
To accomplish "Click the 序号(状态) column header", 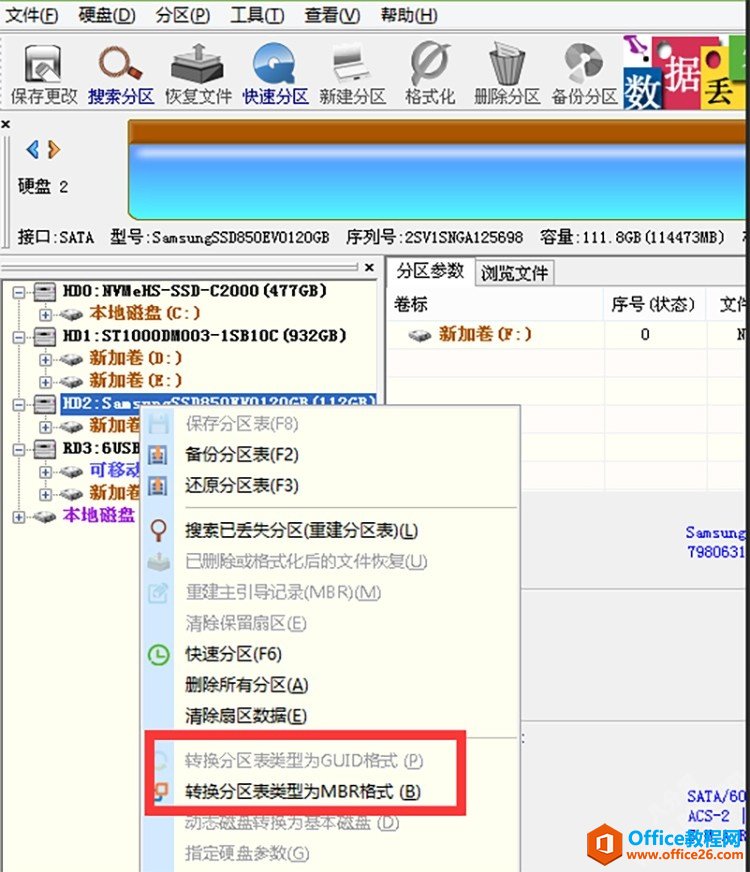I will click(653, 304).
